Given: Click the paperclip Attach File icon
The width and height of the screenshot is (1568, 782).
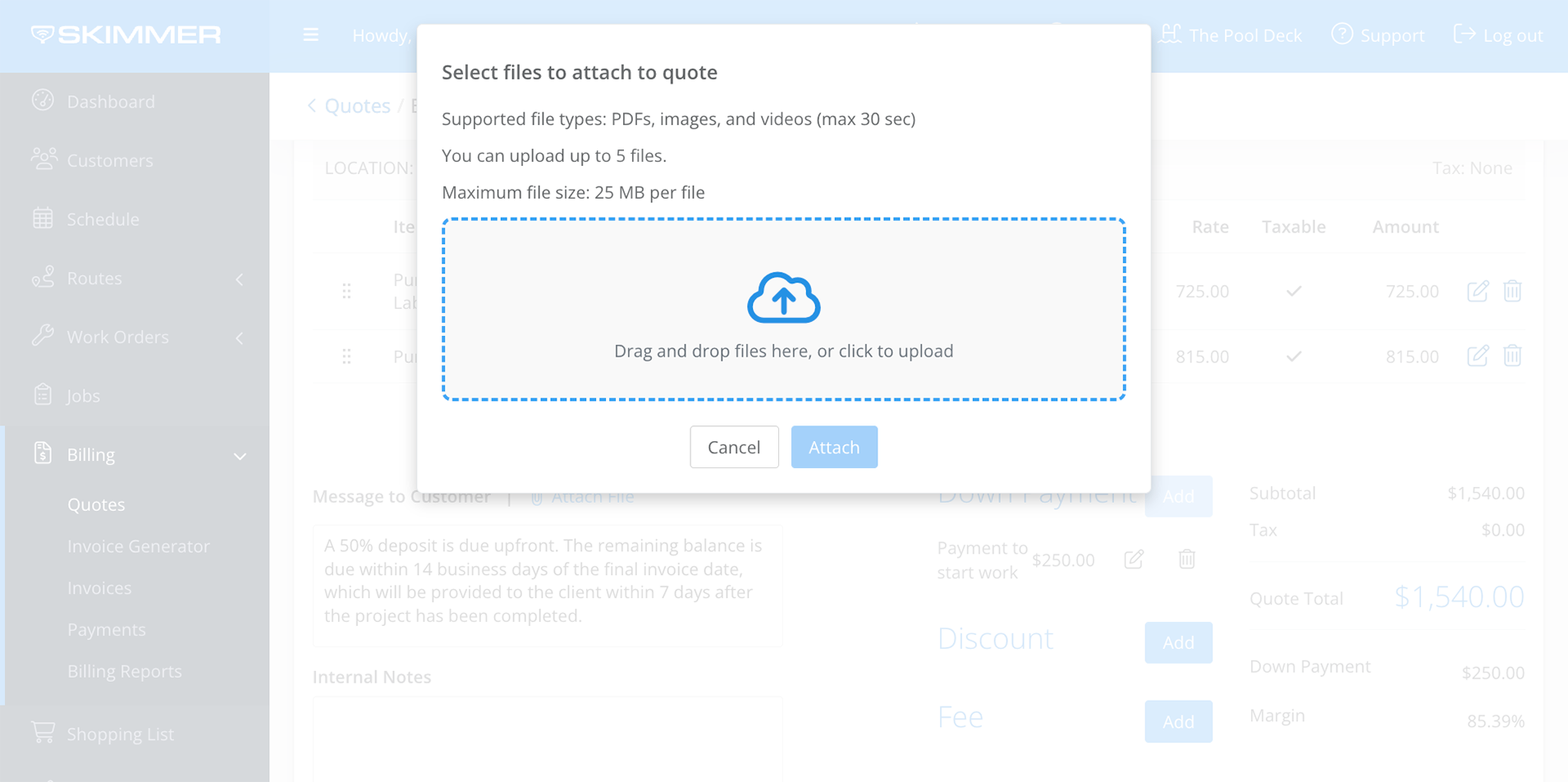Looking at the screenshot, I should click(x=537, y=498).
